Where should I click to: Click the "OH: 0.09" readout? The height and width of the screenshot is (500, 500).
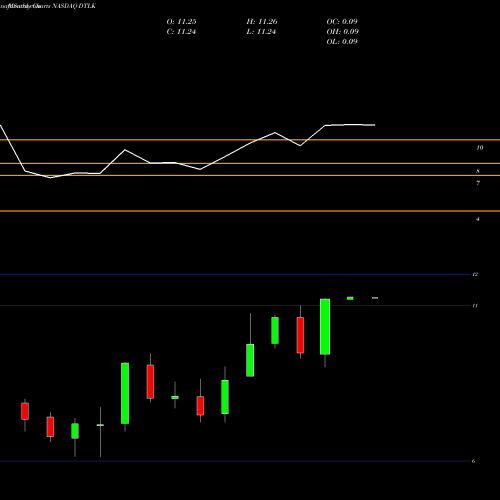(342, 32)
